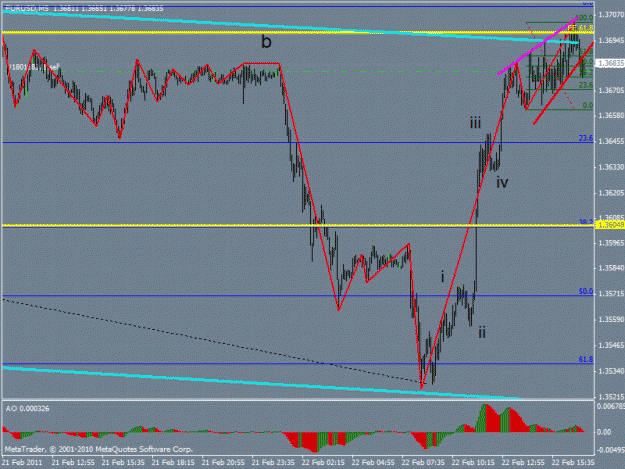Click the AO scale value 0.006785
Screen dimensions: 625x469
click(610, 406)
